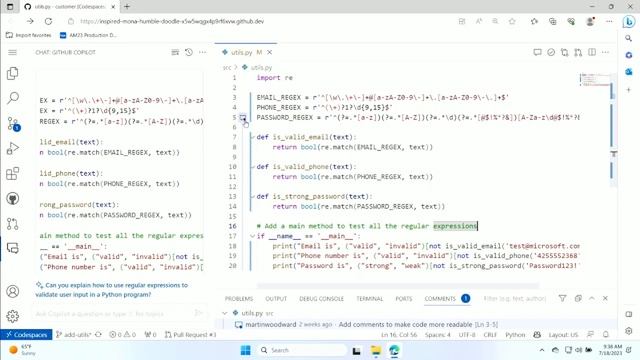Click the editor minimap

coord(595,80)
